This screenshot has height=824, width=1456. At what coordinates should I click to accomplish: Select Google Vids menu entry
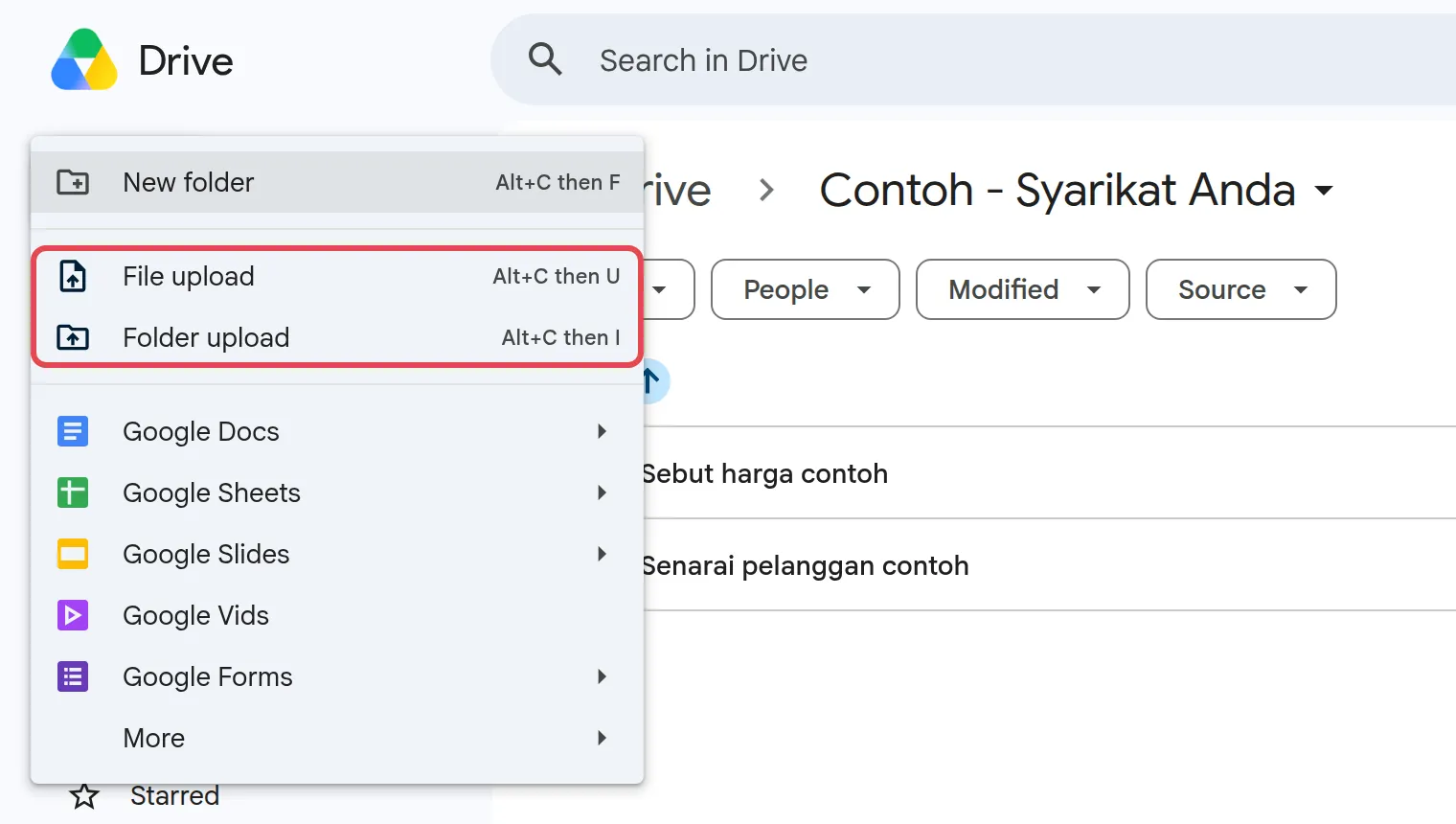click(x=337, y=615)
